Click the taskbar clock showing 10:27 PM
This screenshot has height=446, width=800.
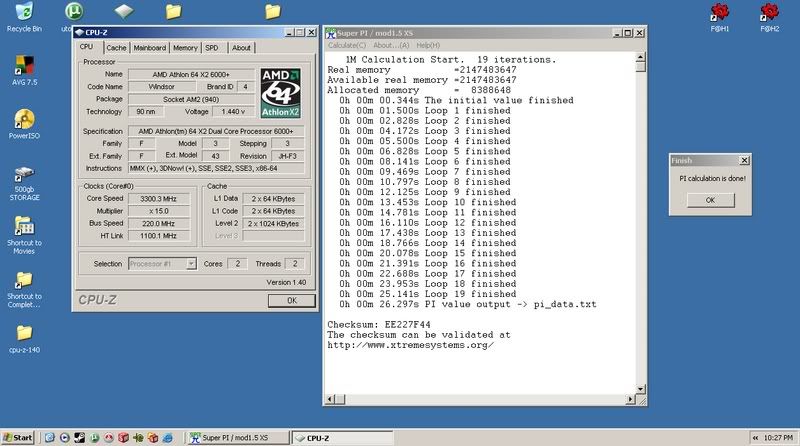pos(778,438)
